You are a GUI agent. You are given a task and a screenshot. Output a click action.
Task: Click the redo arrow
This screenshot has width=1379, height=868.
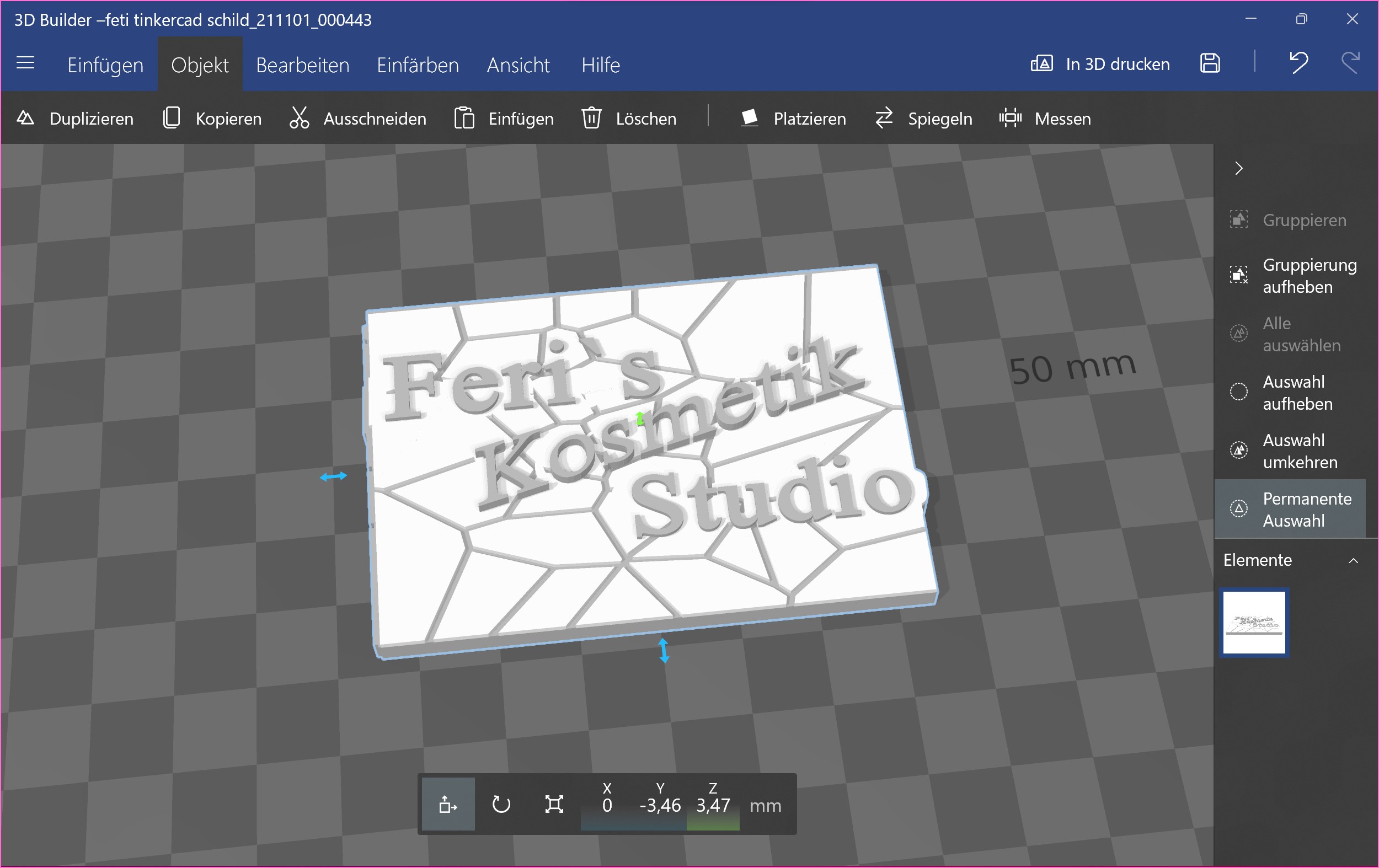pyautogui.click(x=1350, y=62)
